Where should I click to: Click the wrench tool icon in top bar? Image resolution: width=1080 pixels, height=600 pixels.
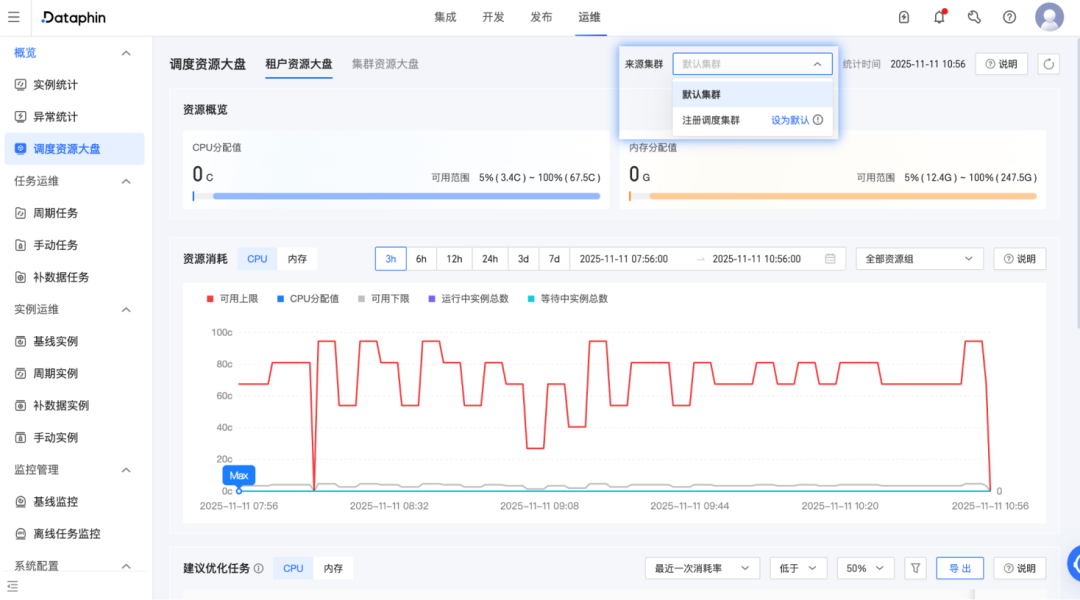(x=973, y=17)
